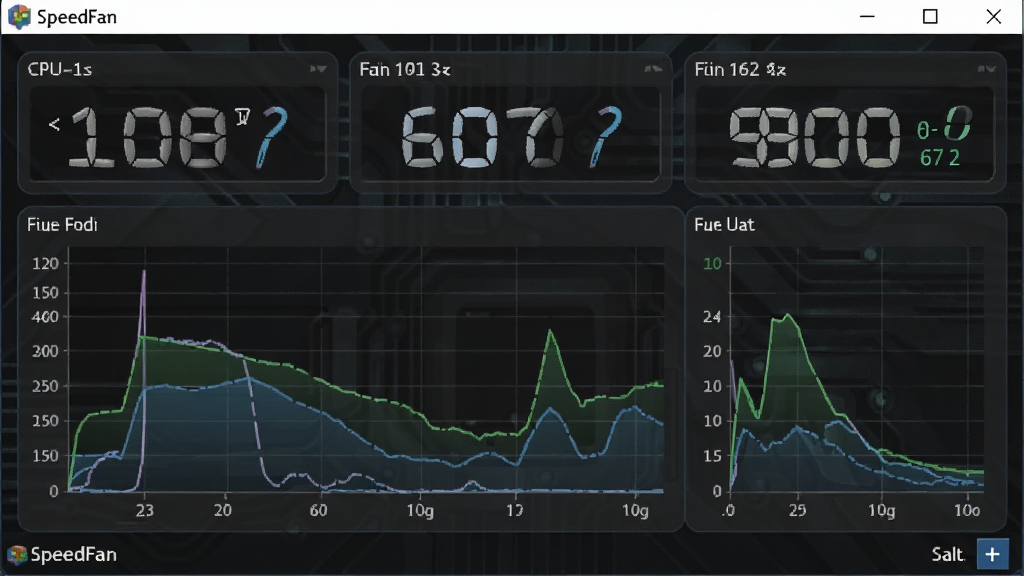Click the blue plus button beside Salt
Image resolution: width=1024 pixels, height=576 pixels.
993,554
